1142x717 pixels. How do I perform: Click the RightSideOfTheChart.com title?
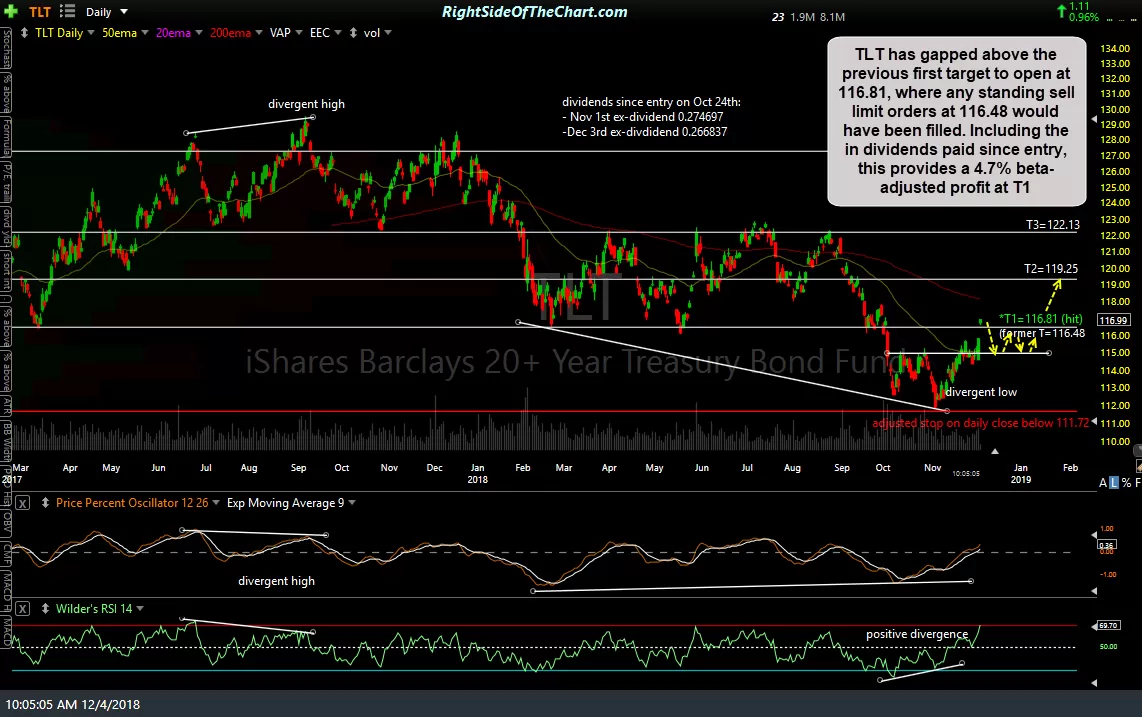click(x=535, y=12)
